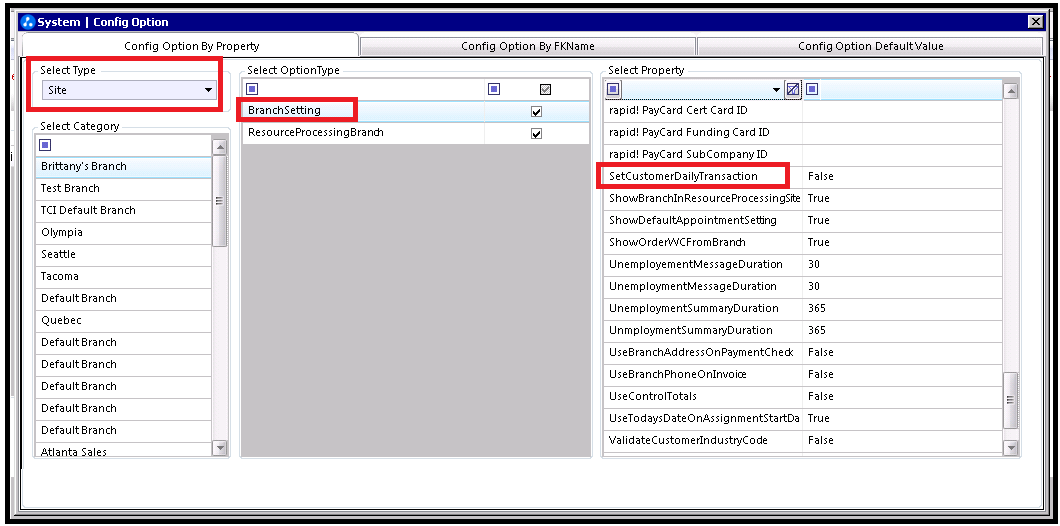The image size is (1060, 526).
Task: Select Seattle in the category list
Action: tap(59, 255)
